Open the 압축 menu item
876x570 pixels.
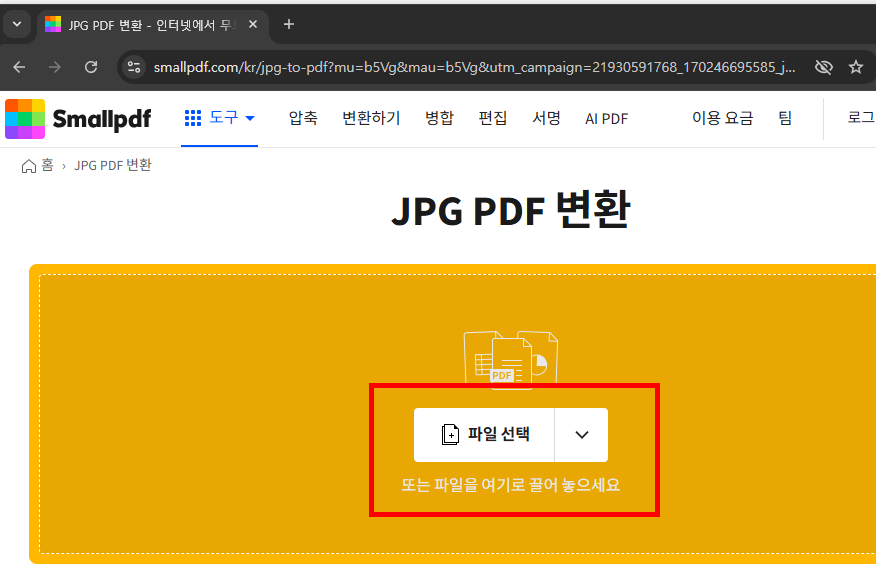[x=303, y=118]
